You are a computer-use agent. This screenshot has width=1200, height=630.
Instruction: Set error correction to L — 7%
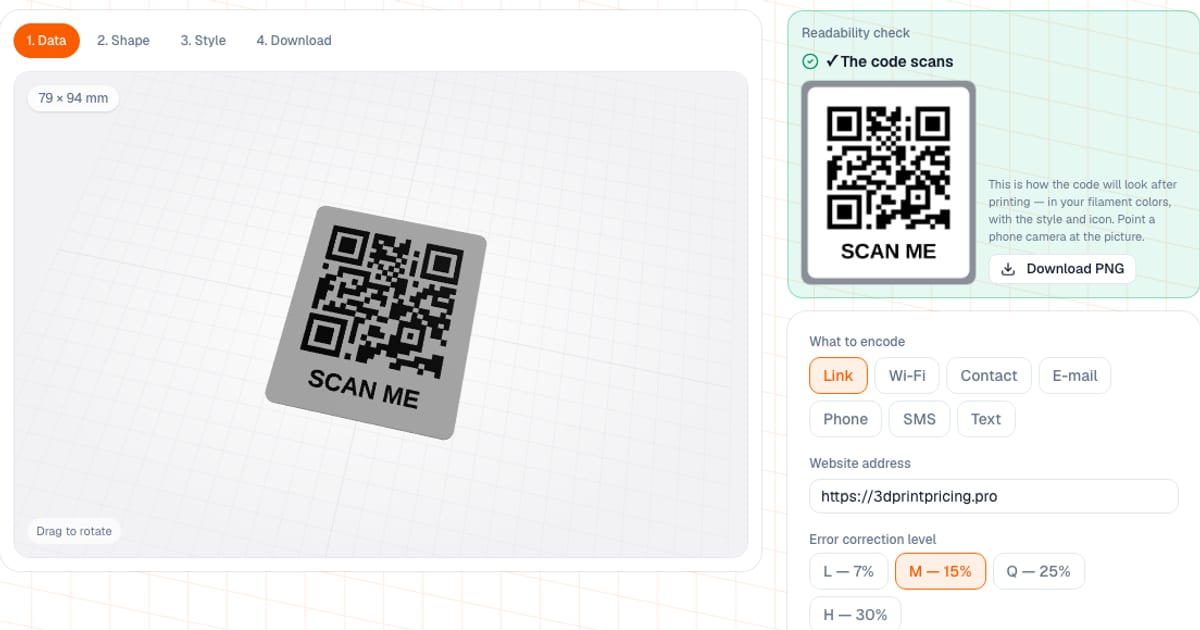pos(849,572)
